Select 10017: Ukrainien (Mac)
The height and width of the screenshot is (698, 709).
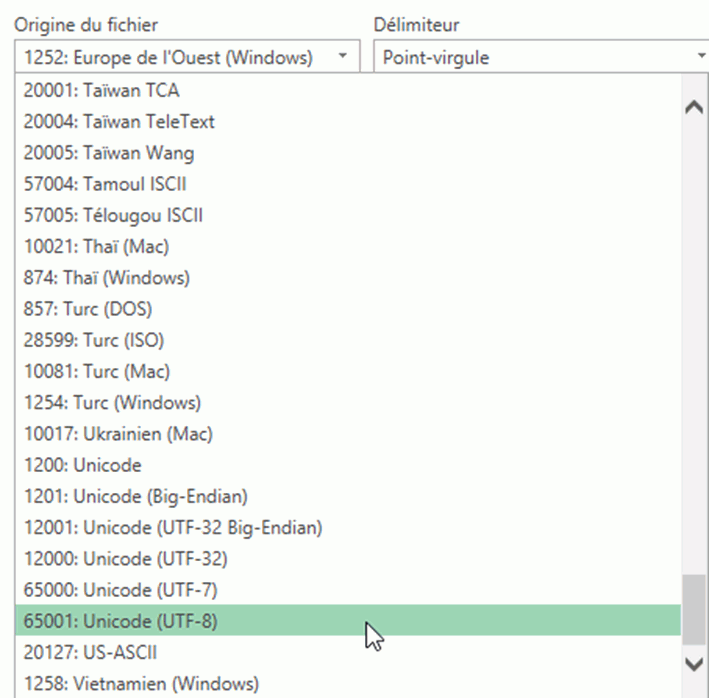pos(118,434)
